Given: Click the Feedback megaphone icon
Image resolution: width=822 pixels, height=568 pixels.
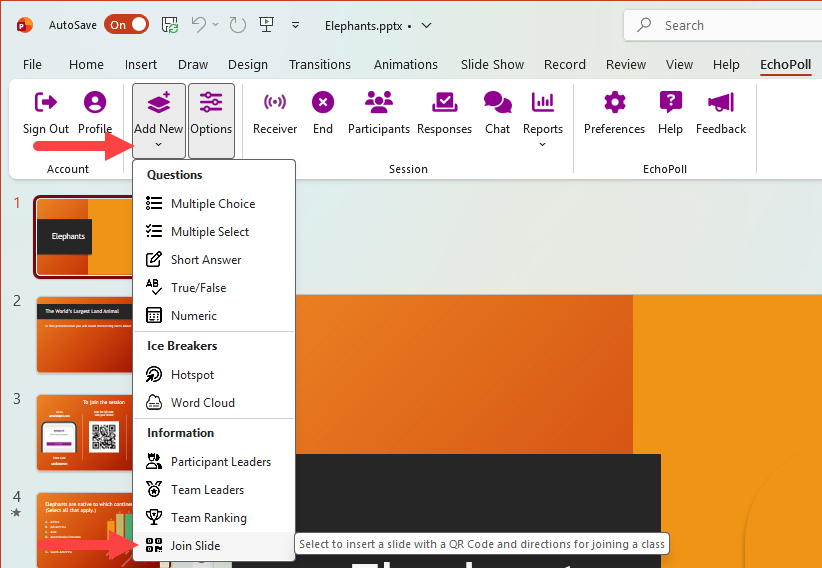Looking at the screenshot, I should [721, 102].
